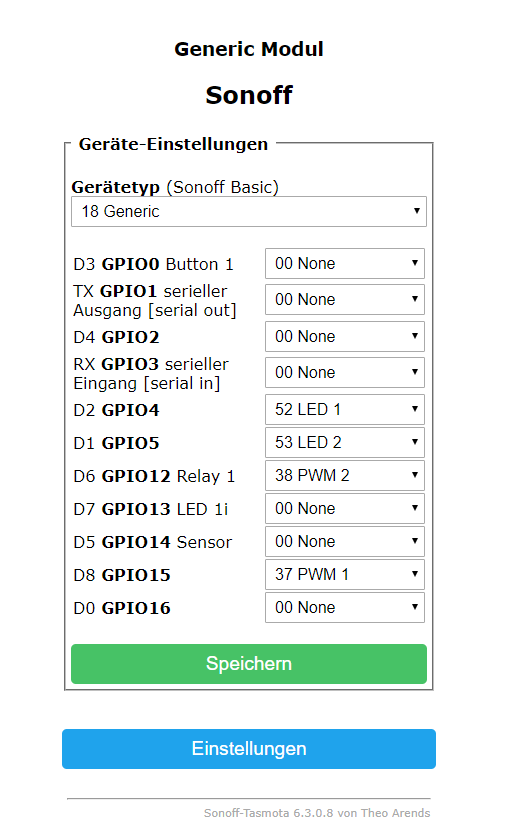
Task: Click the green Speichern button
Action: tap(248, 664)
